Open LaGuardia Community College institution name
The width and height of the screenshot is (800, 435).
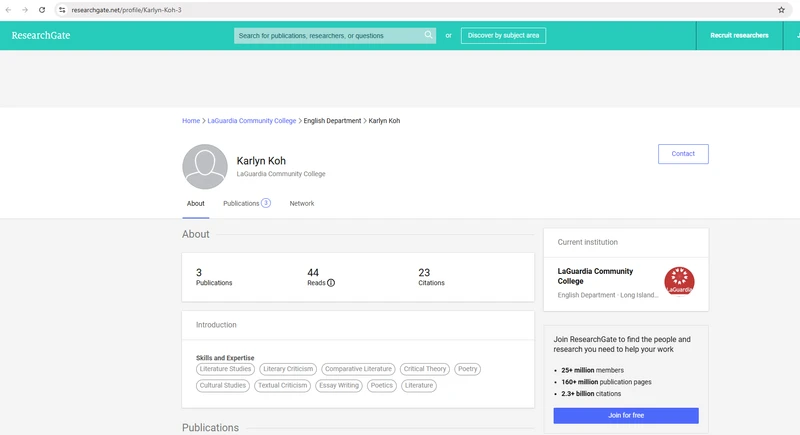click(x=595, y=276)
